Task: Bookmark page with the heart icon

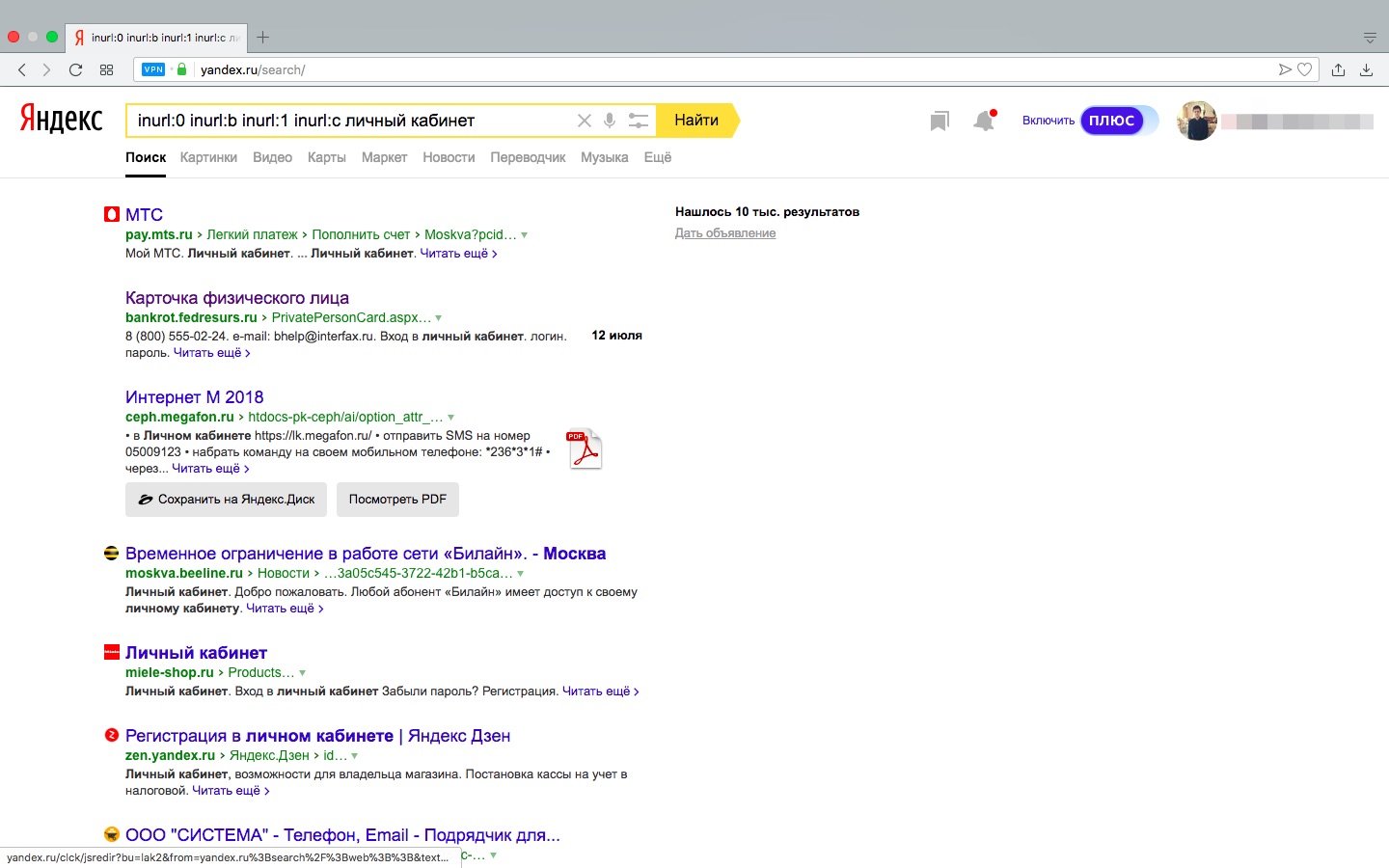Action: (x=1305, y=69)
